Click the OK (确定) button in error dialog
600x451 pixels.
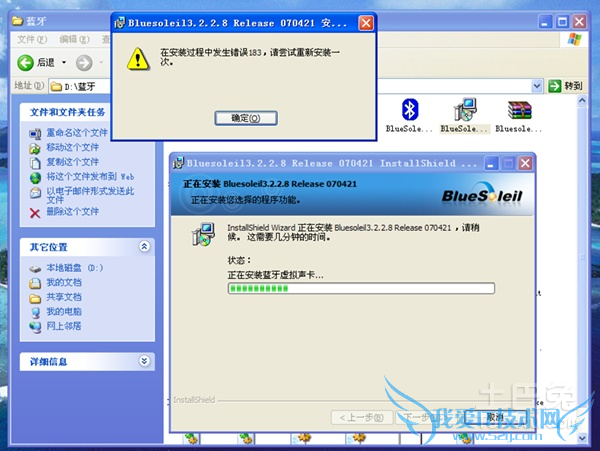tap(246, 118)
